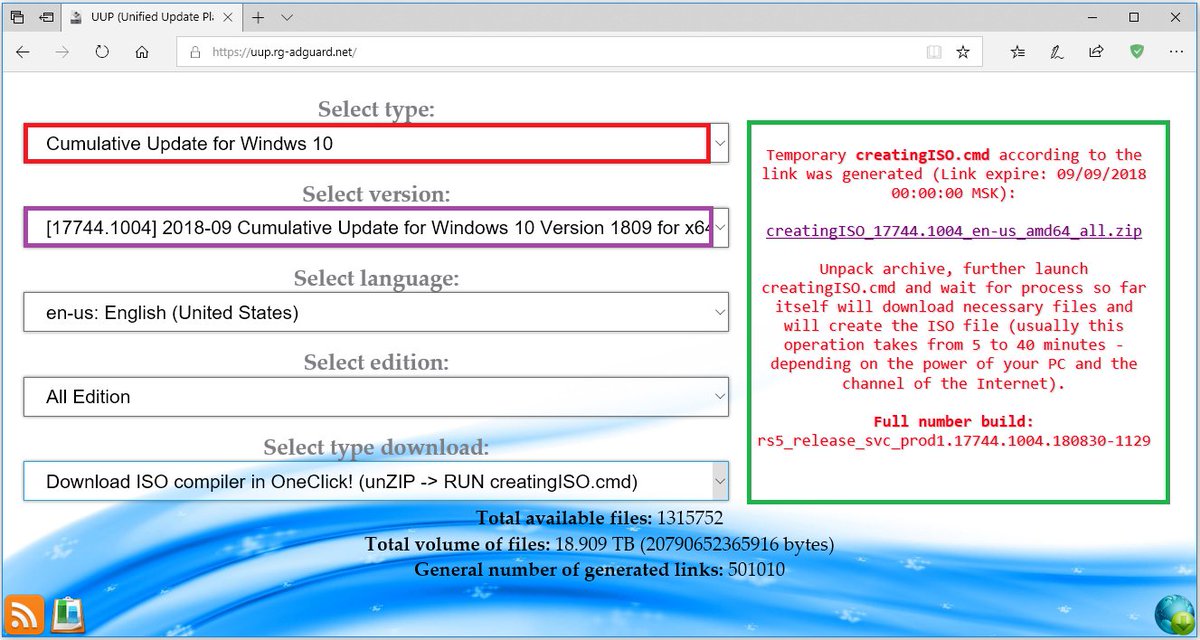Screen dimensions: 1200x640
Task: Click the Full number build text
Action: point(954,421)
